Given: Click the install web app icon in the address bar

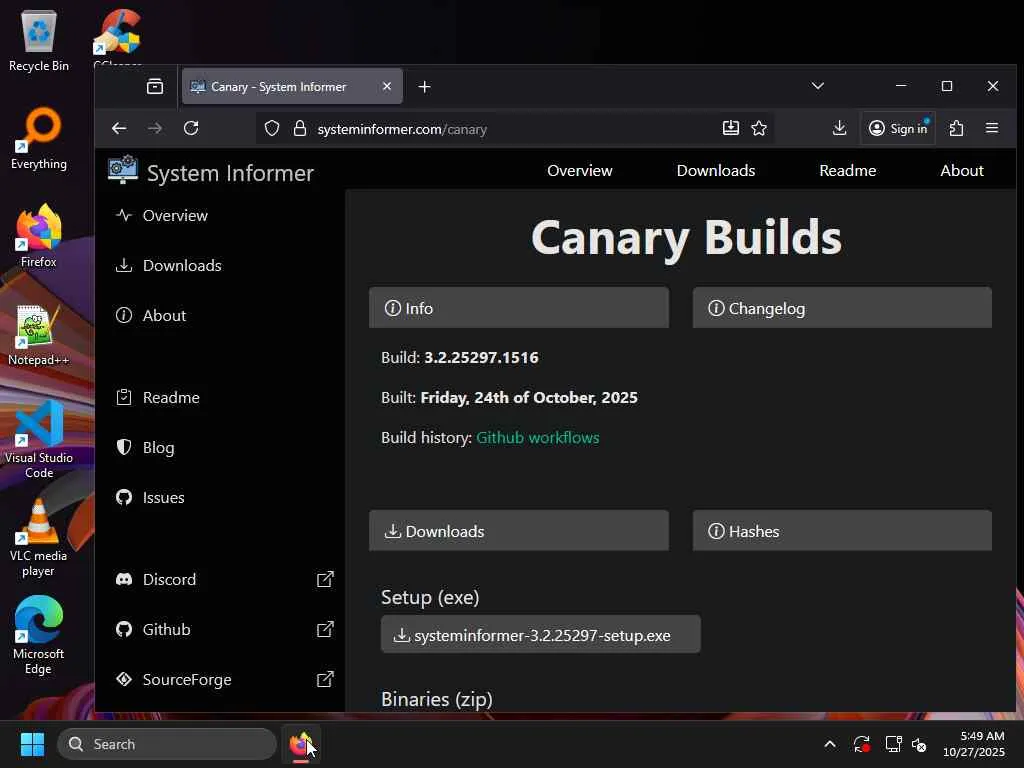Looking at the screenshot, I should pyautogui.click(x=731, y=128).
